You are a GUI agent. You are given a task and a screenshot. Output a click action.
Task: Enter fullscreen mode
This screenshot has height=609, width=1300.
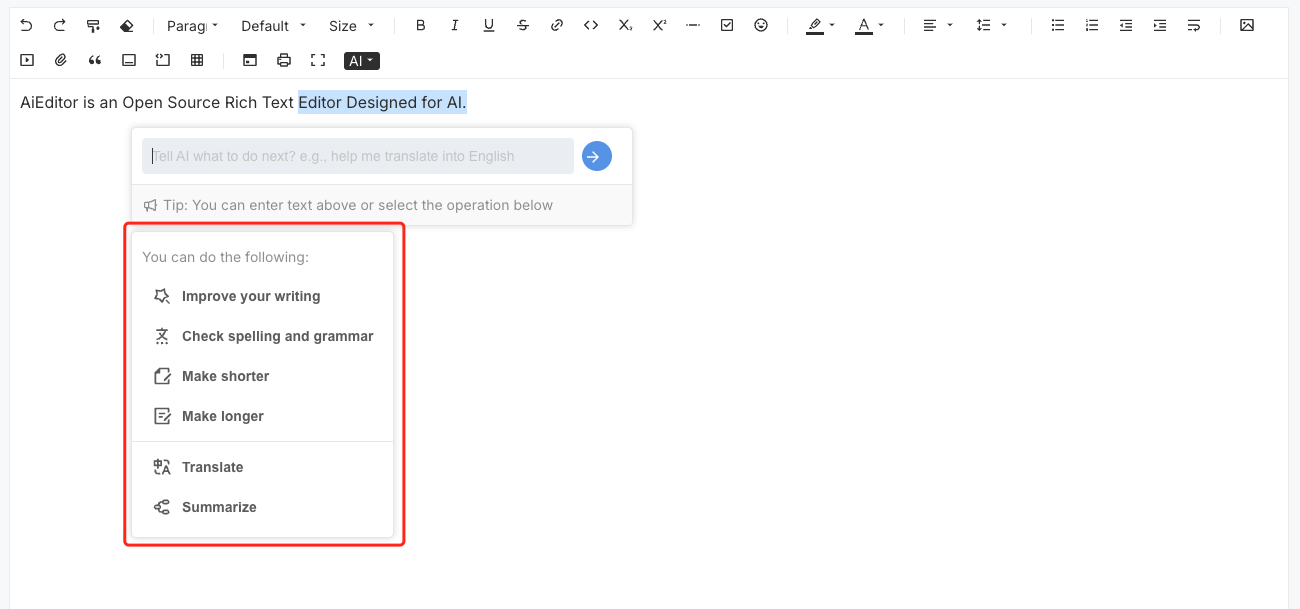coord(318,60)
